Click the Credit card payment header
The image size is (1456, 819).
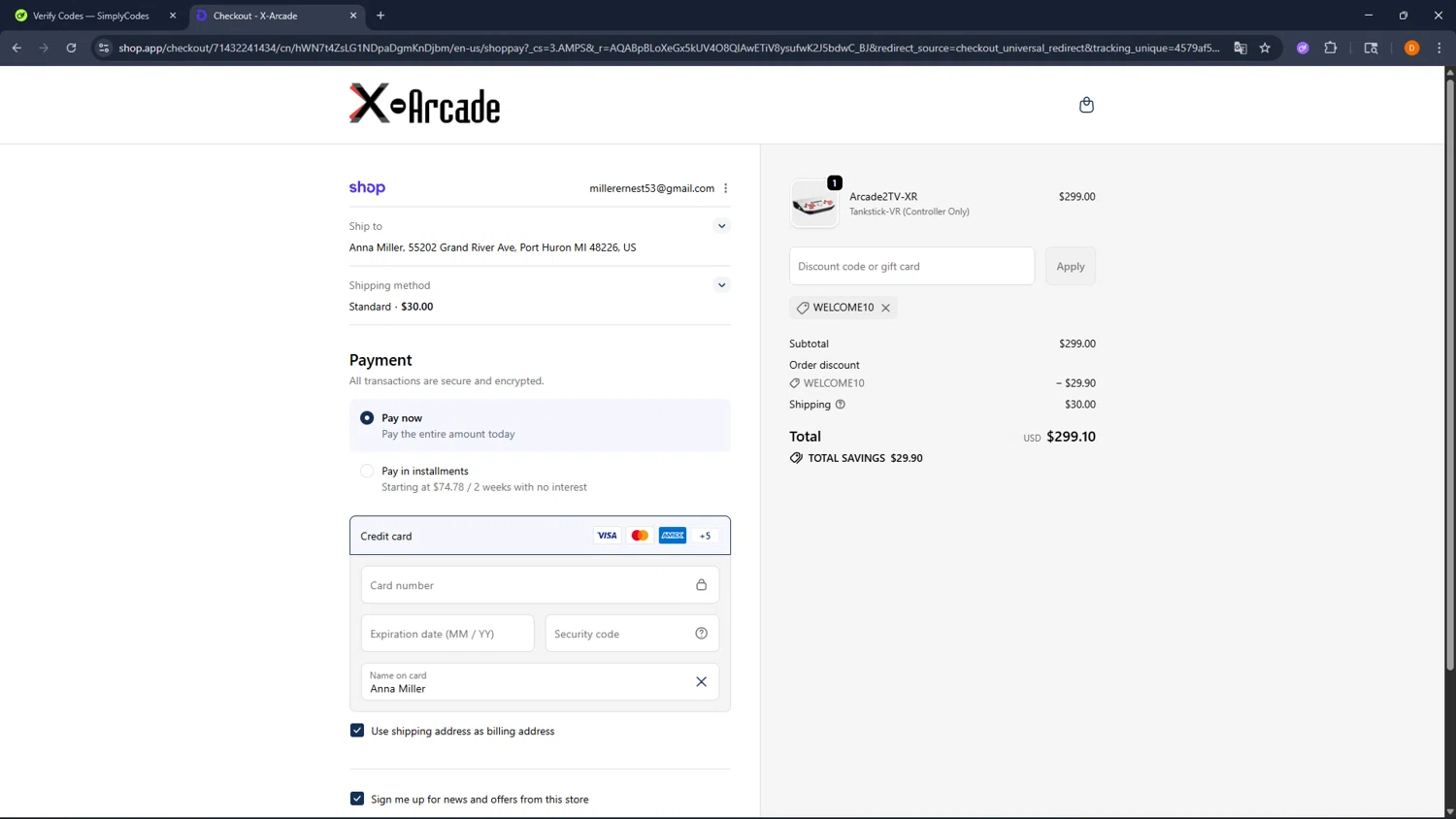(x=540, y=536)
